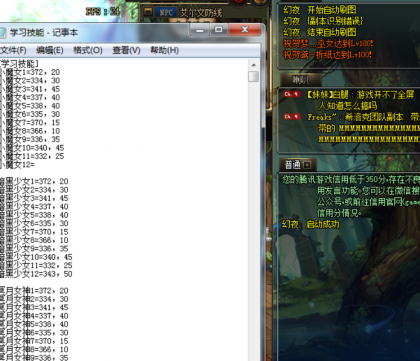This screenshot has height=361, width=420.
Task: Place cursor after 魔女12= line
Action: (x=35, y=165)
